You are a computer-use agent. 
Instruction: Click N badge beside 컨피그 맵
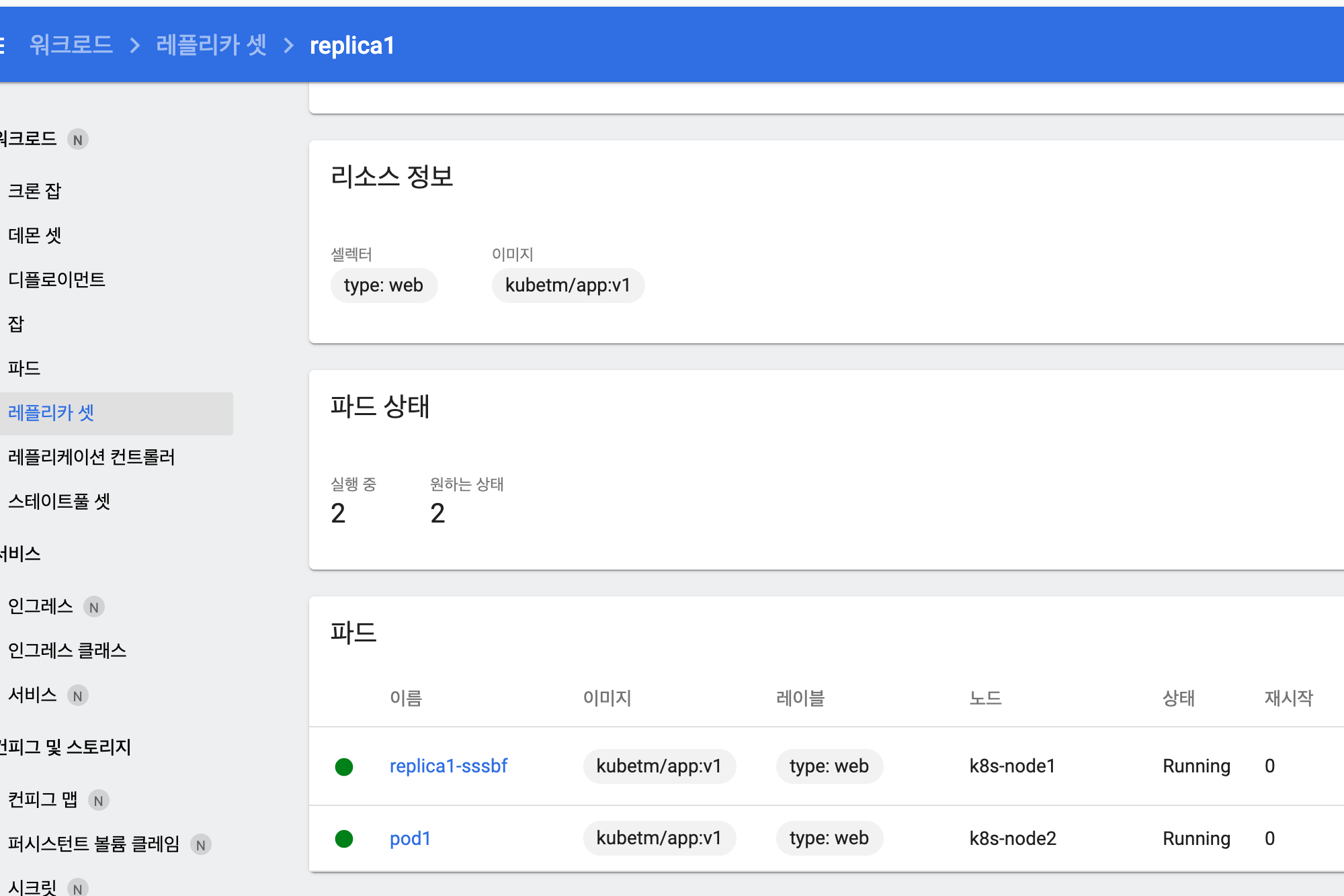pos(99,800)
